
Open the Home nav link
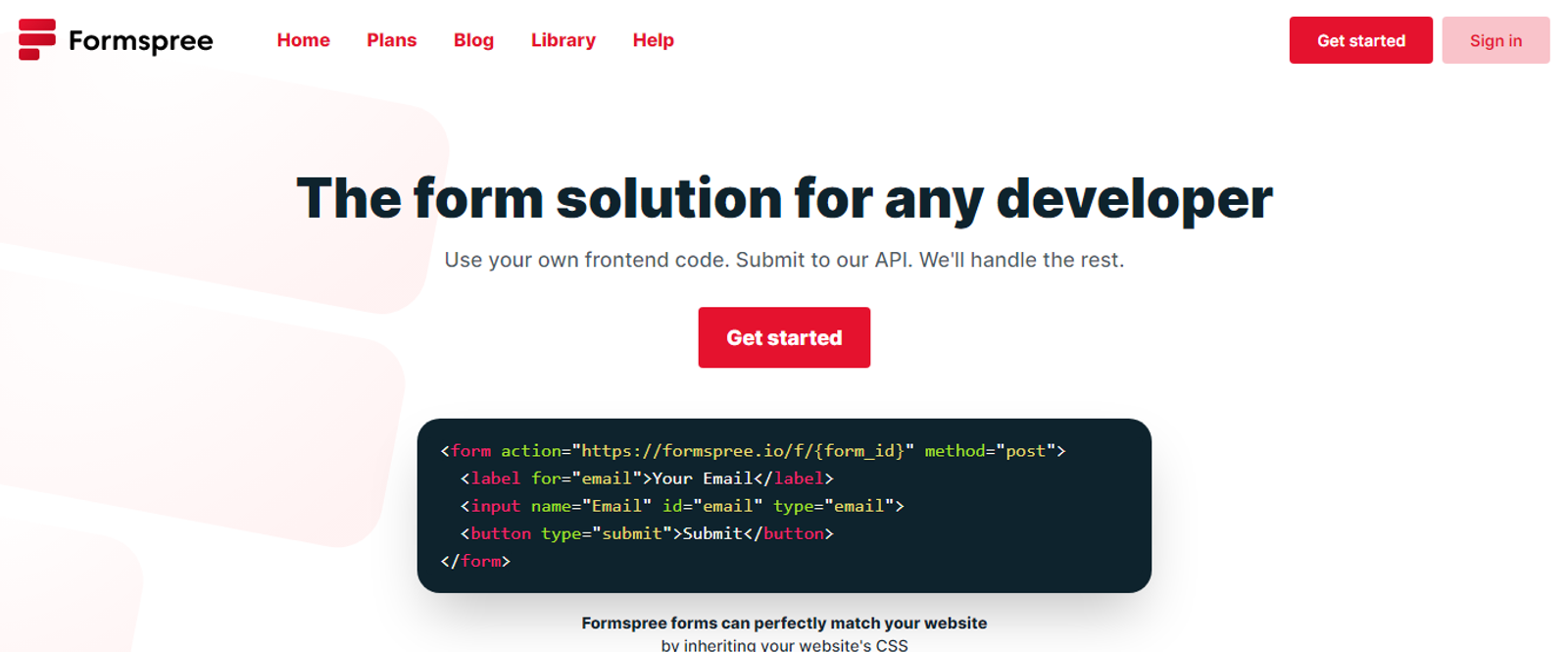[303, 40]
